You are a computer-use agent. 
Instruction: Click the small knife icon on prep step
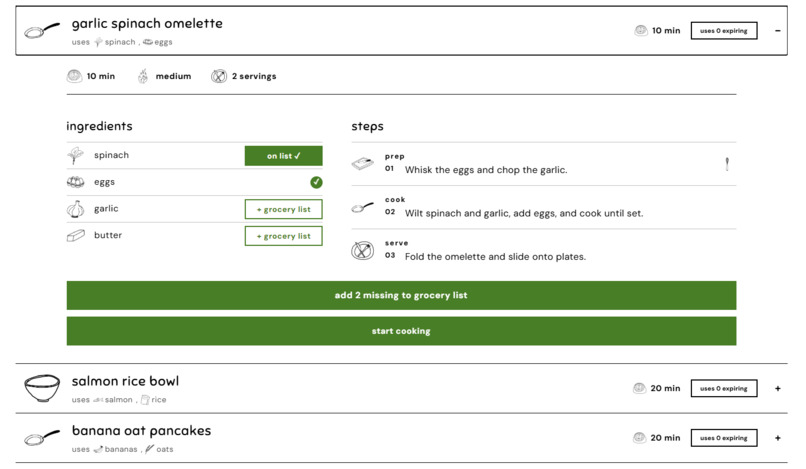(727, 164)
